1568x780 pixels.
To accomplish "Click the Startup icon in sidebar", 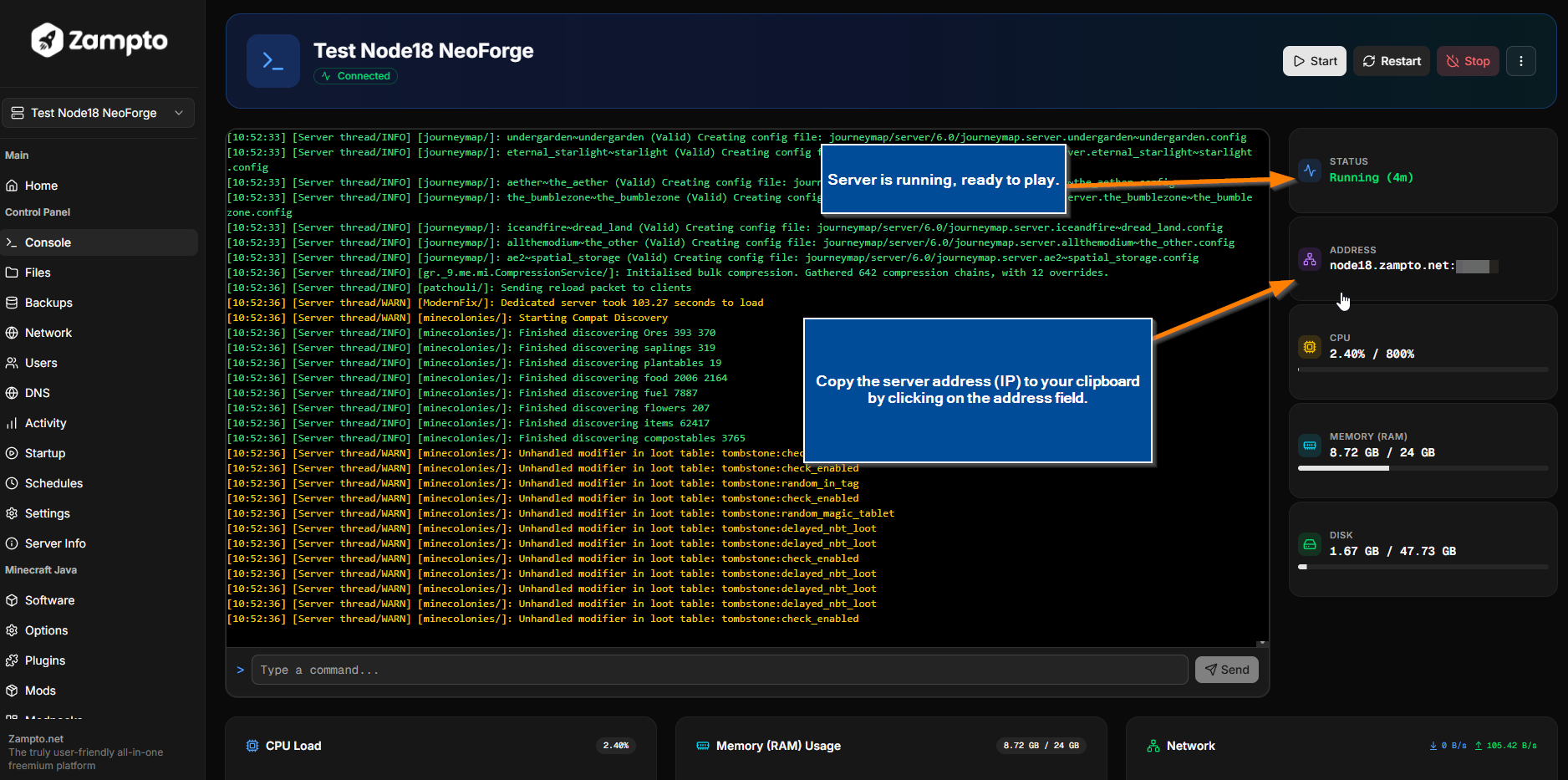I will coord(12,453).
